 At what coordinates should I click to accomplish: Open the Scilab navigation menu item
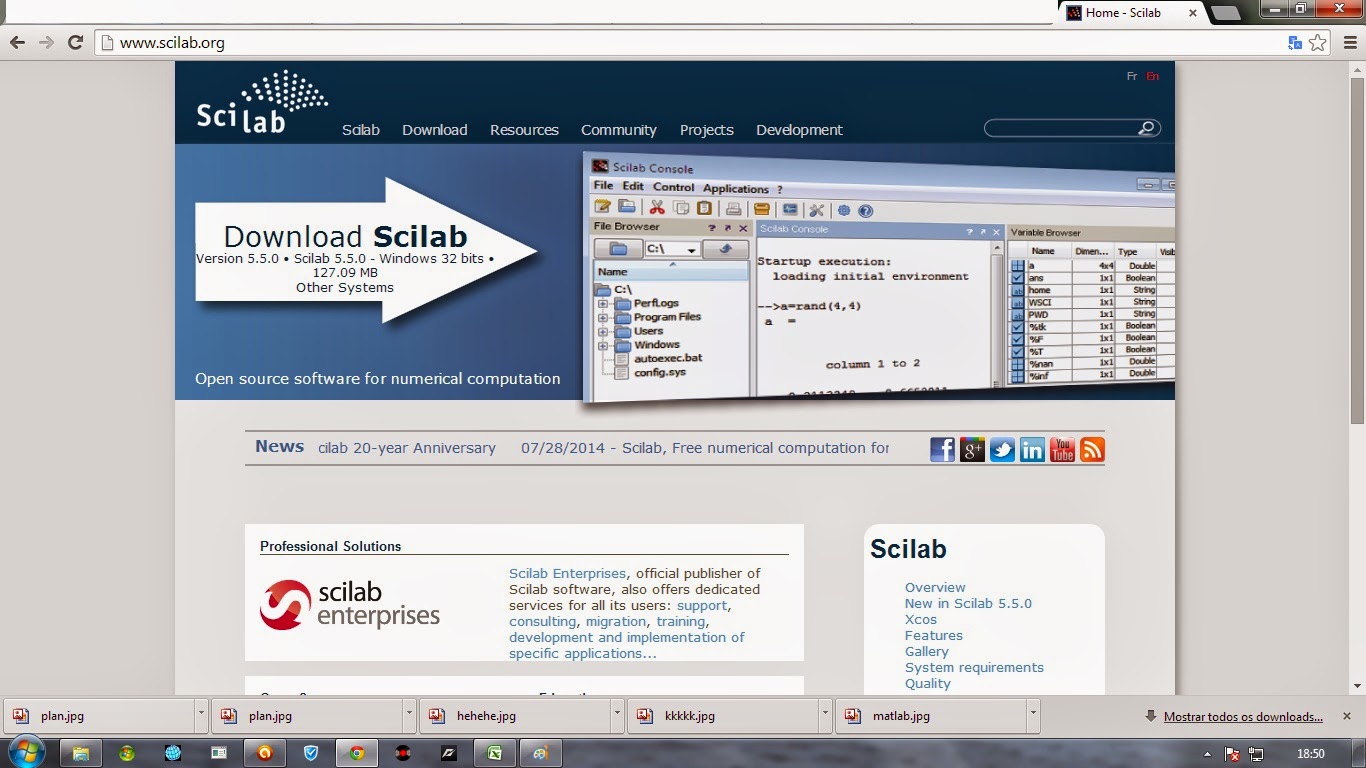coord(361,130)
